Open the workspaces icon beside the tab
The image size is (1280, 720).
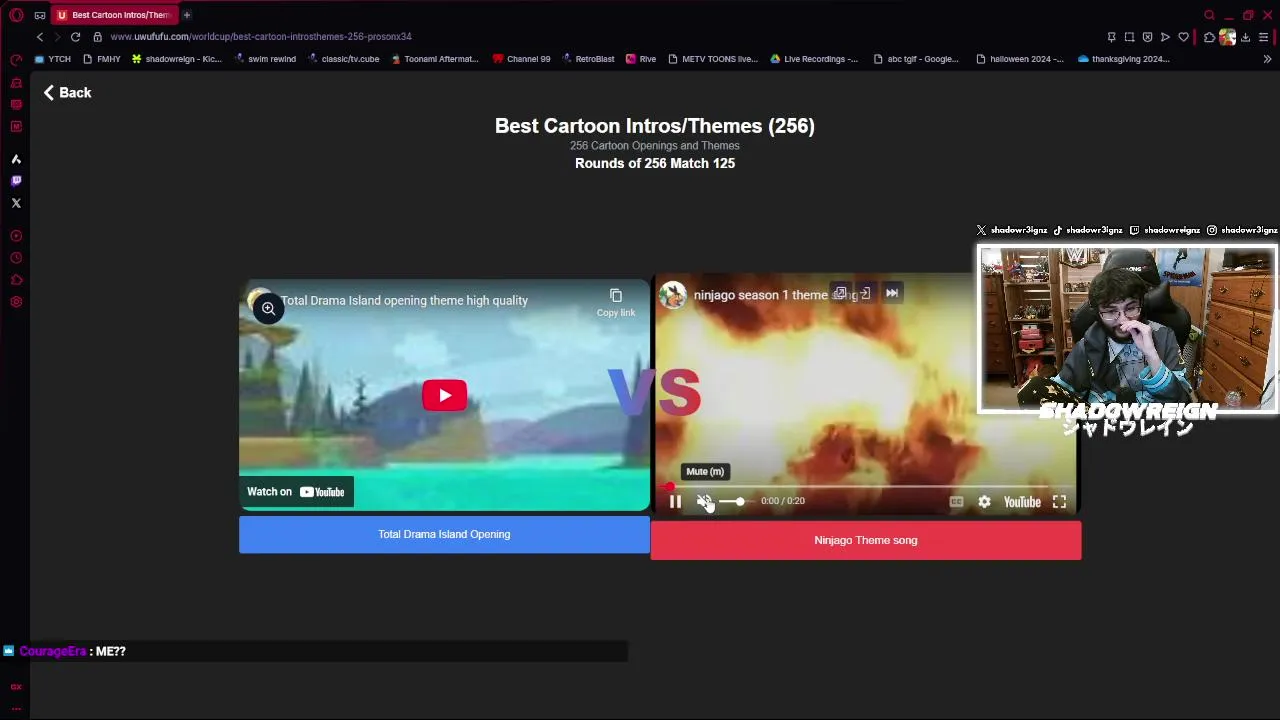tap(40, 15)
